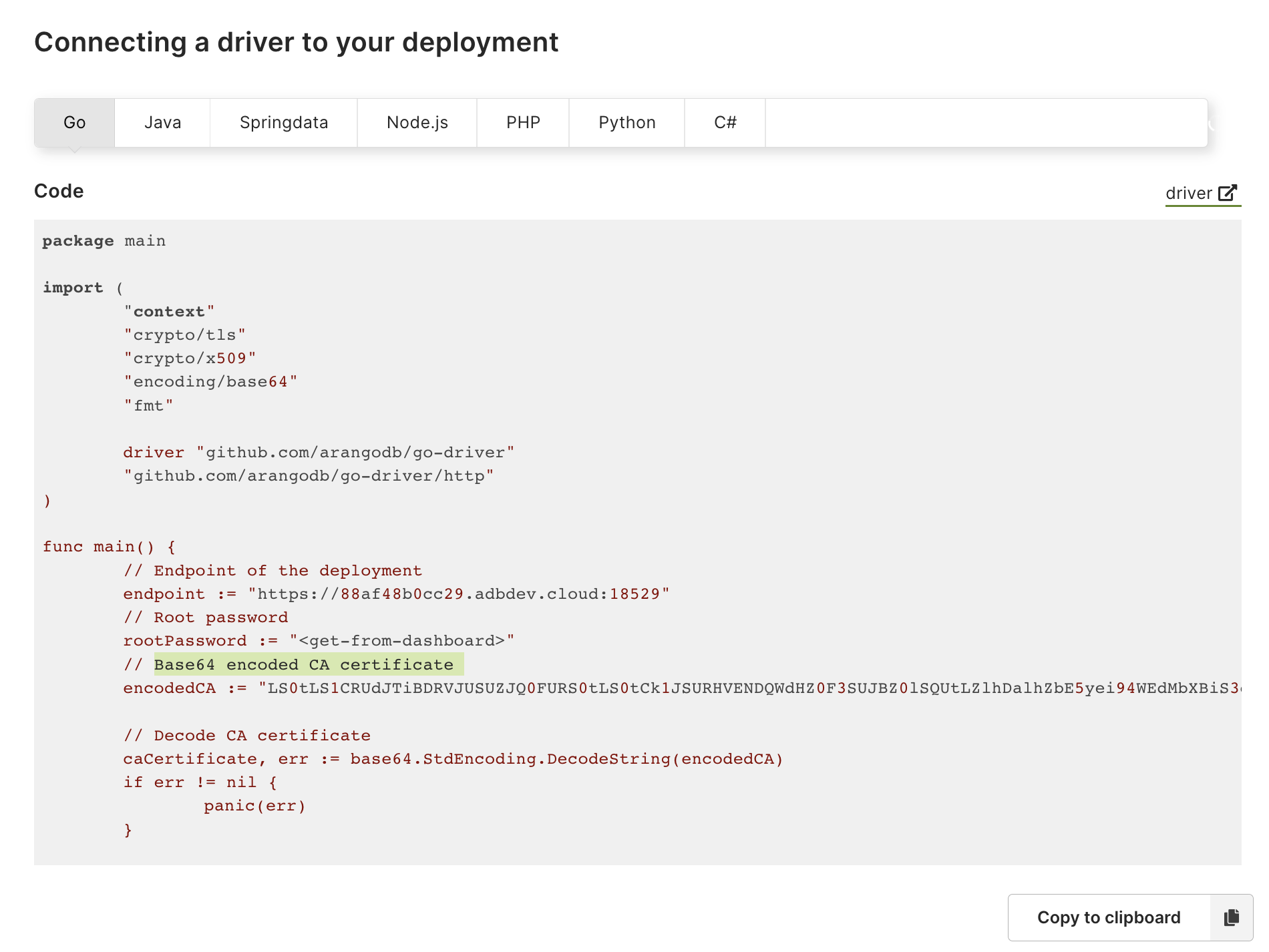Switch to the C# tab
The height and width of the screenshot is (952, 1269).
click(725, 123)
